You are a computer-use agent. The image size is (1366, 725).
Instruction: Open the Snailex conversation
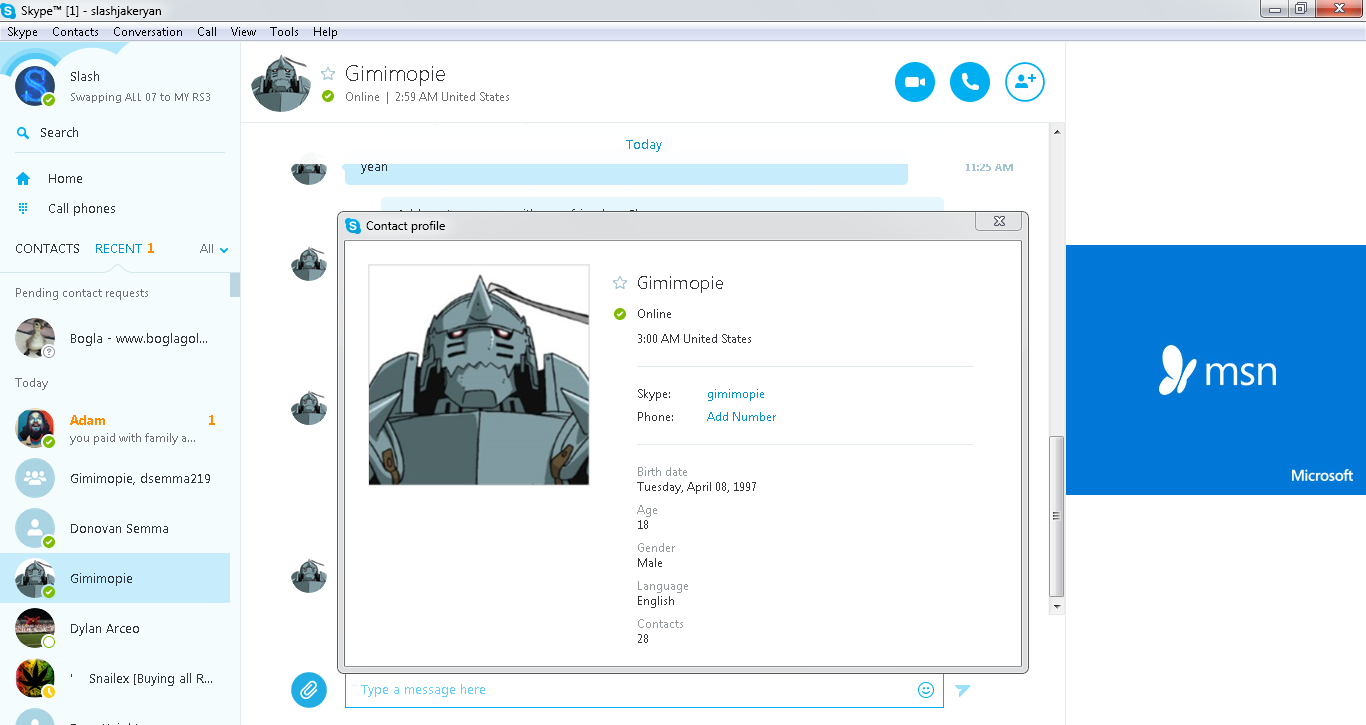[115, 678]
